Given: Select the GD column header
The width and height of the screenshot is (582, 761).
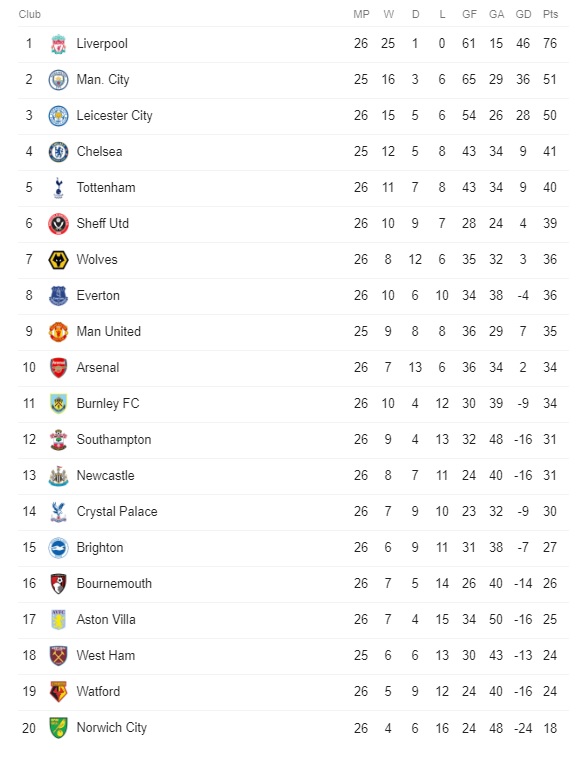Looking at the screenshot, I should (523, 14).
